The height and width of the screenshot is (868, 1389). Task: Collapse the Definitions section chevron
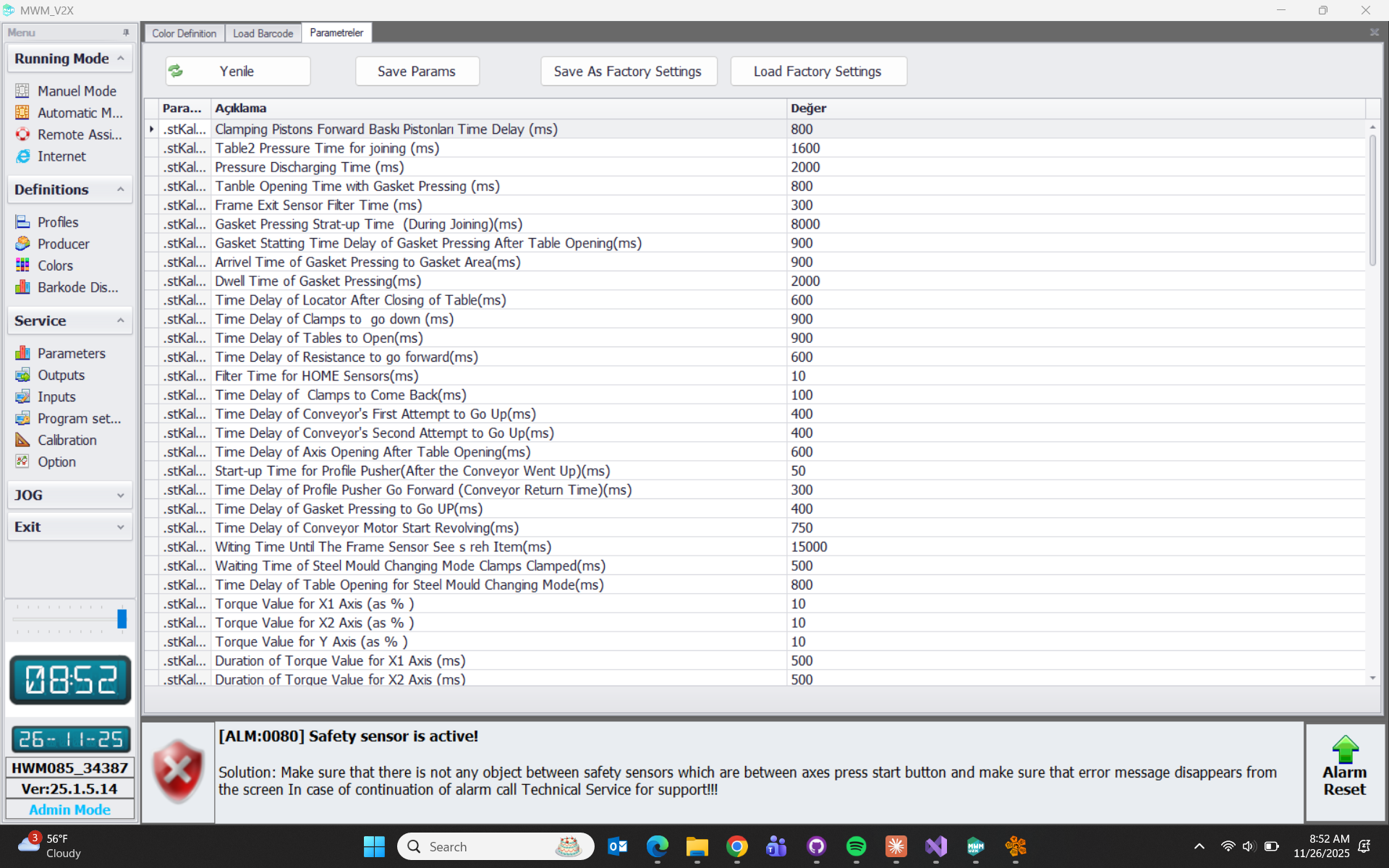click(x=120, y=190)
